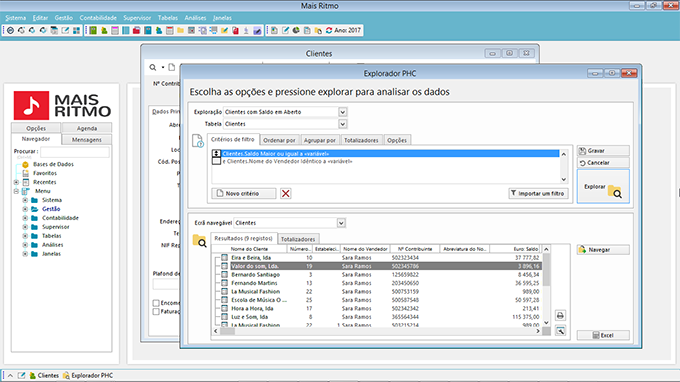
Task: Click the refresh icon beside Ano: 2017
Action: click(x=329, y=30)
